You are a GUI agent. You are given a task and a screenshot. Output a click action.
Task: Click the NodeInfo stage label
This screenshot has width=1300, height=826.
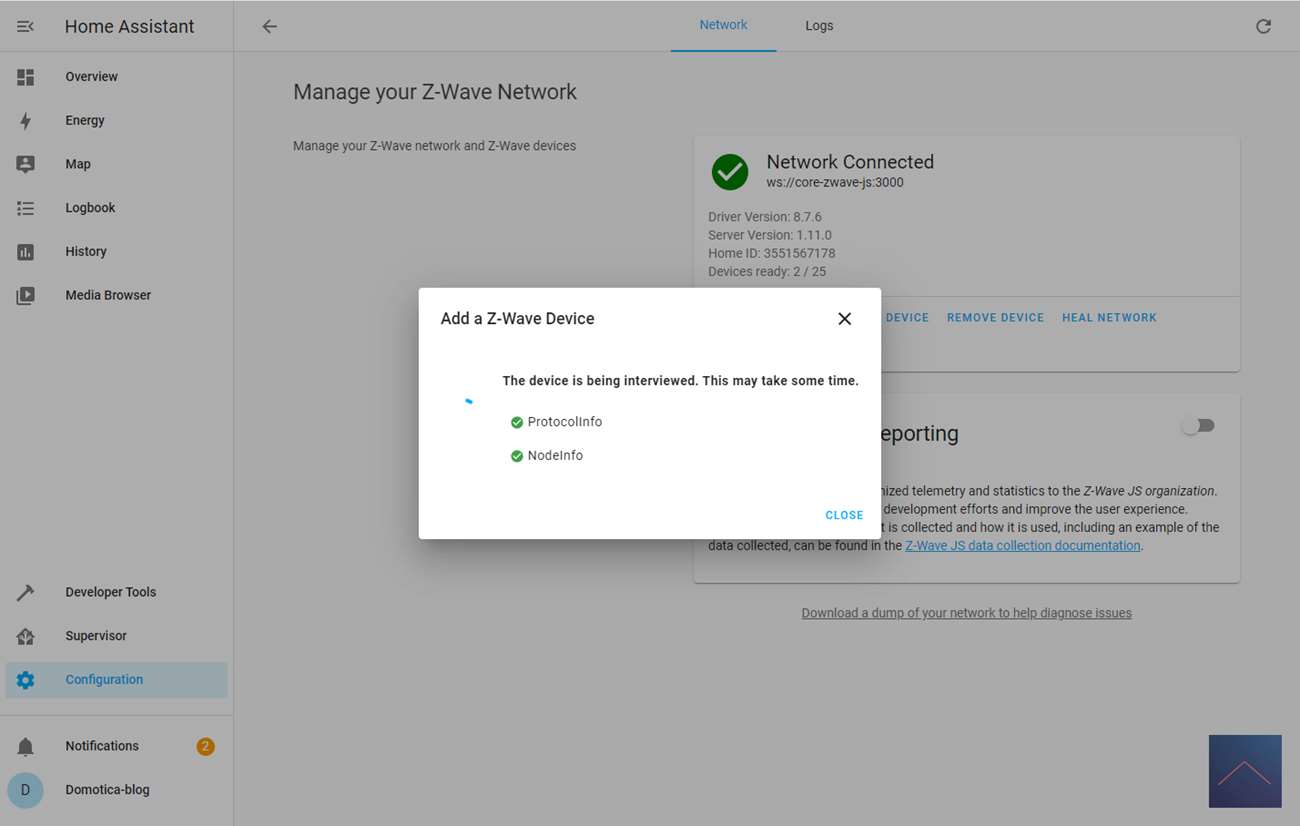point(555,456)
